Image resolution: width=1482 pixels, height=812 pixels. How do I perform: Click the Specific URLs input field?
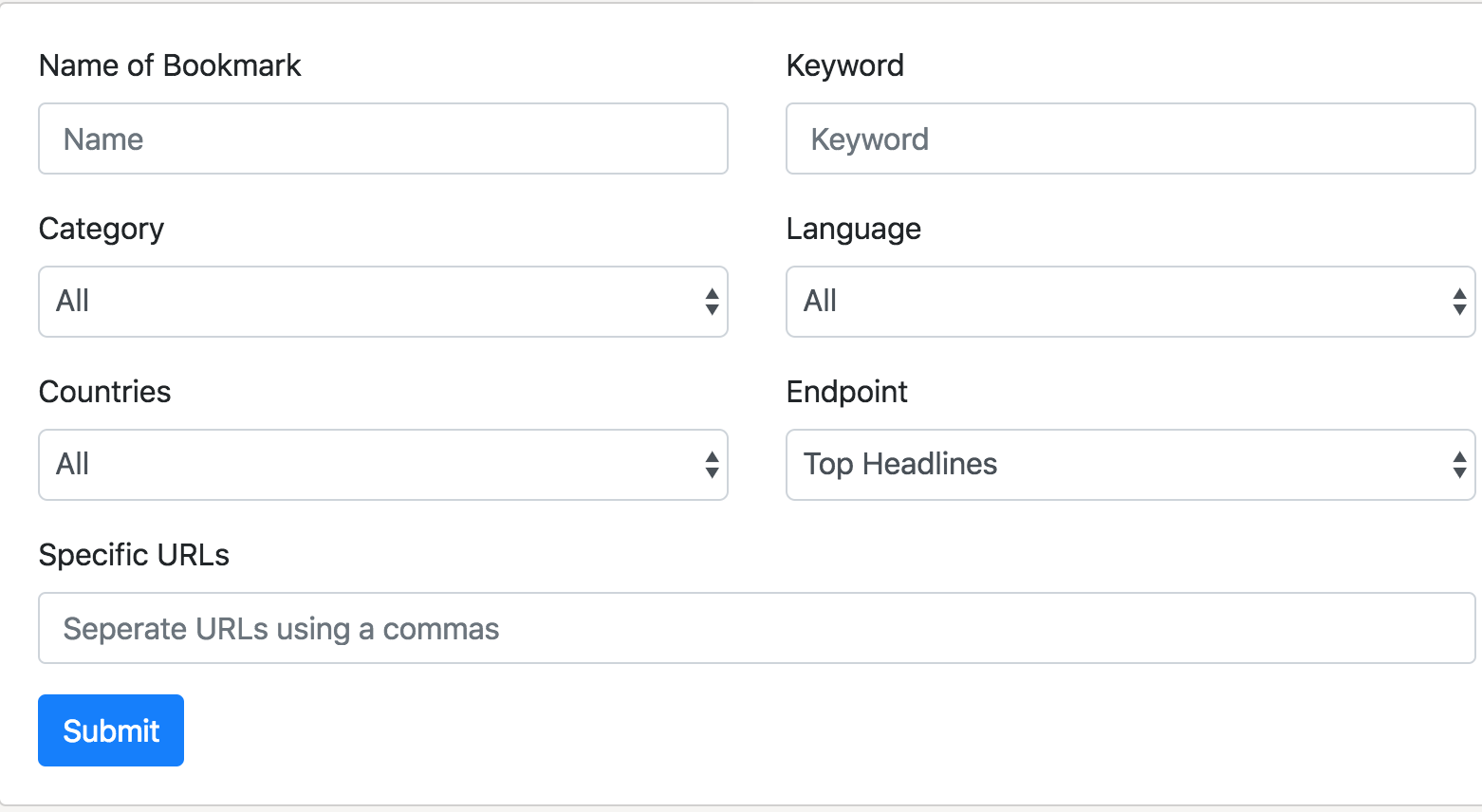[x=756, y=628]
